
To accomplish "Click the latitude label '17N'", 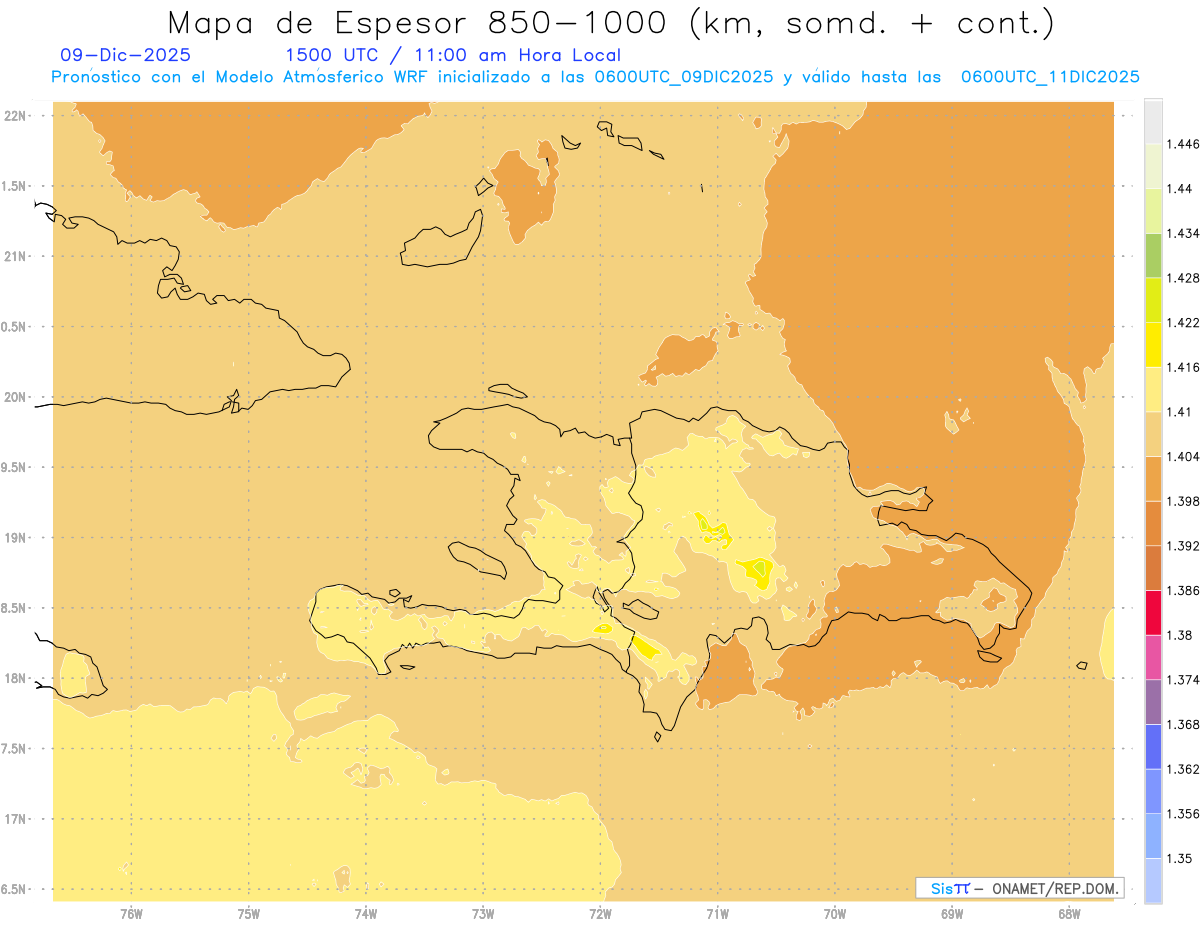I will (x=15, y=819).
